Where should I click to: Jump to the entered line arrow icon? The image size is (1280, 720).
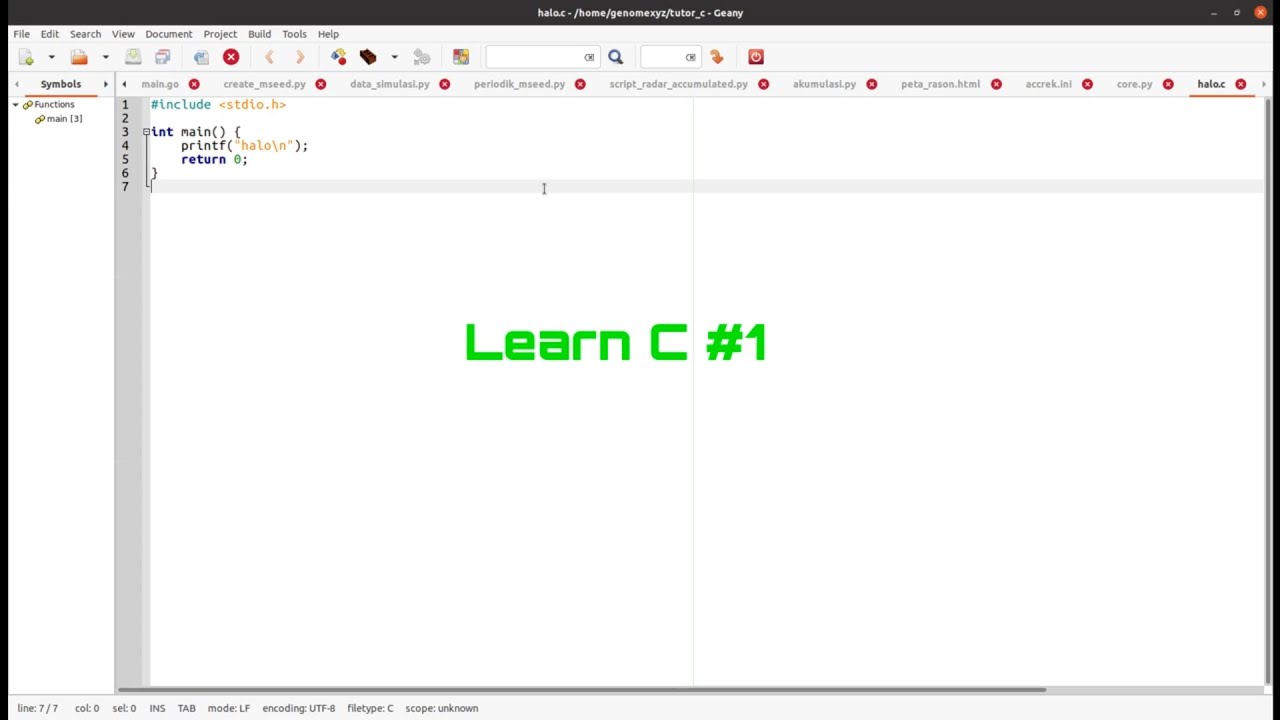coord(717,57)
